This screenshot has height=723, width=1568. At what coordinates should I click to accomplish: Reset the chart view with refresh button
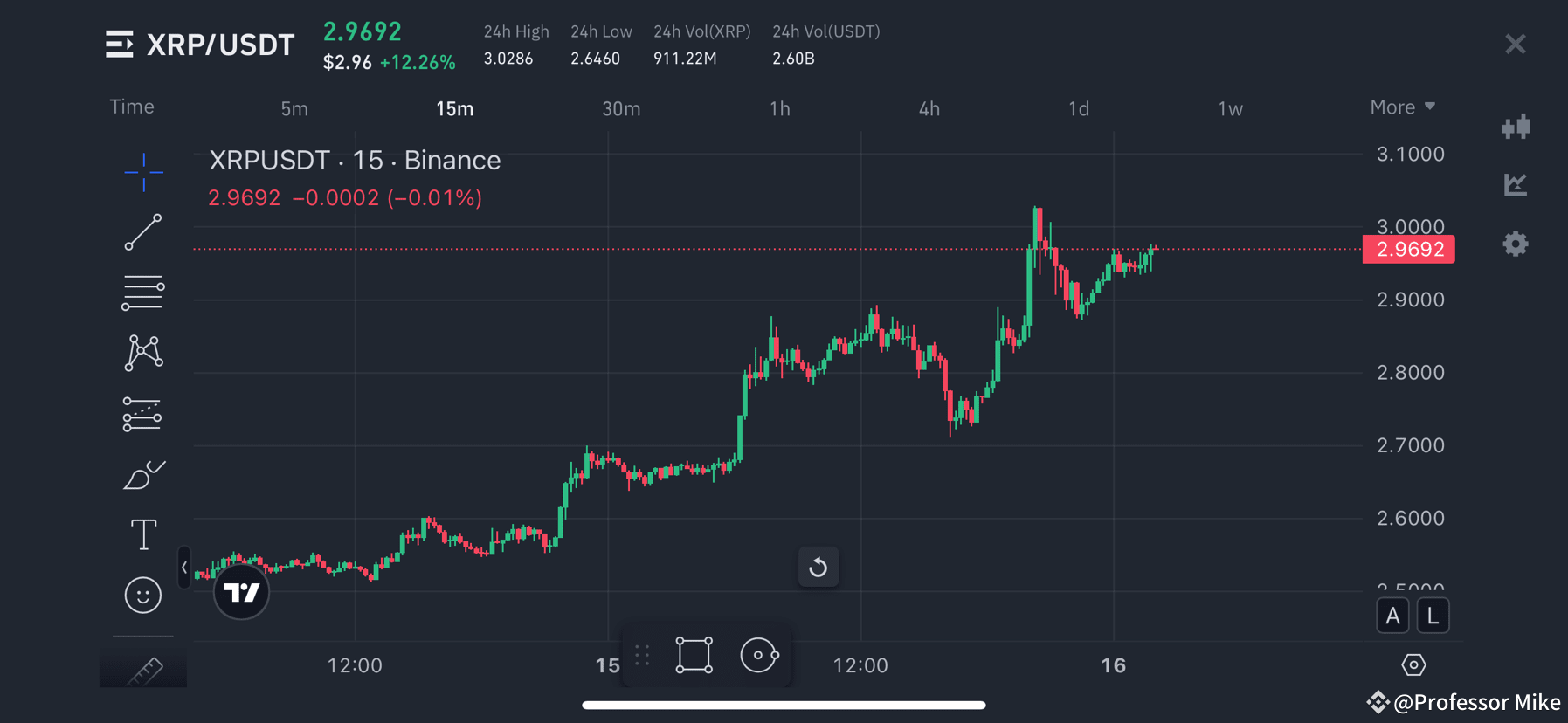(818, 567)
